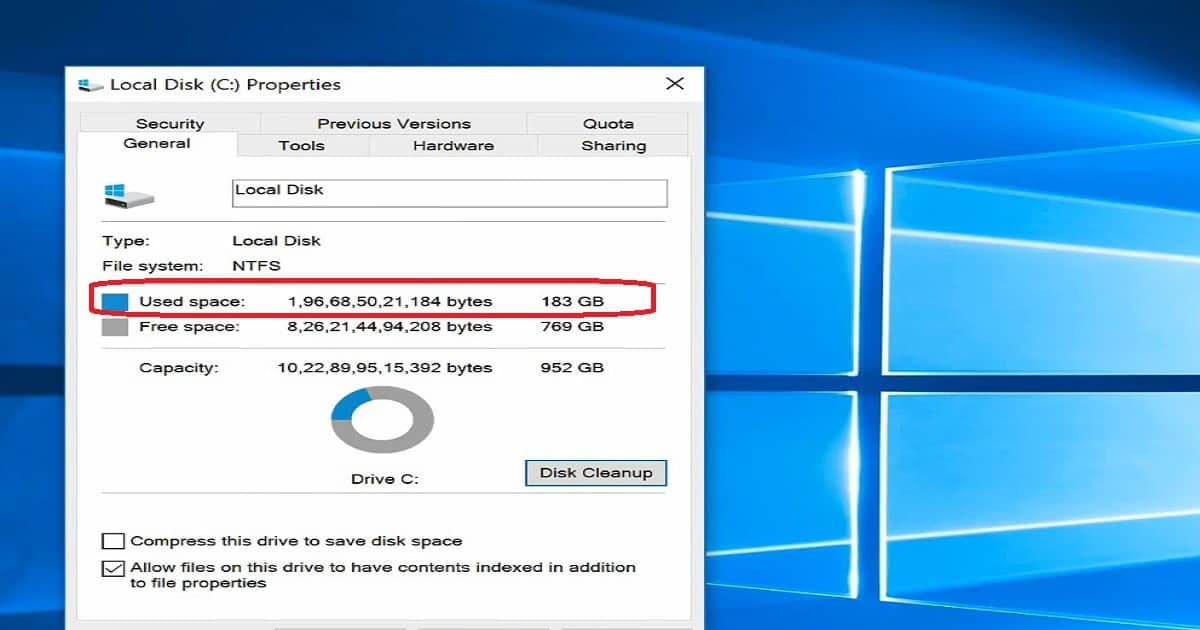The width and height of the screenshot is (1200, 630).
Task: Open the Previous Versions tab
Action: point(394,123)
